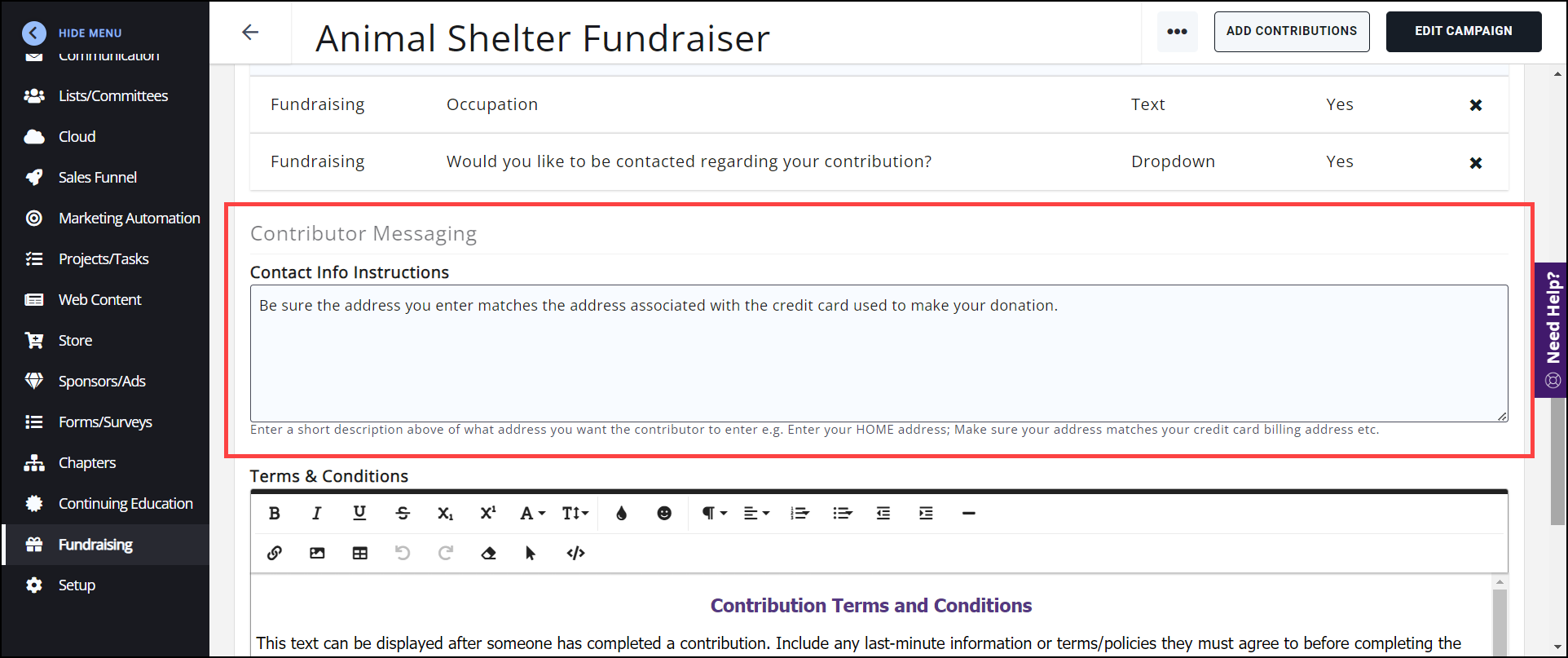
Task: Insert a link using the chain icon
Action: (x=275, y=553)
